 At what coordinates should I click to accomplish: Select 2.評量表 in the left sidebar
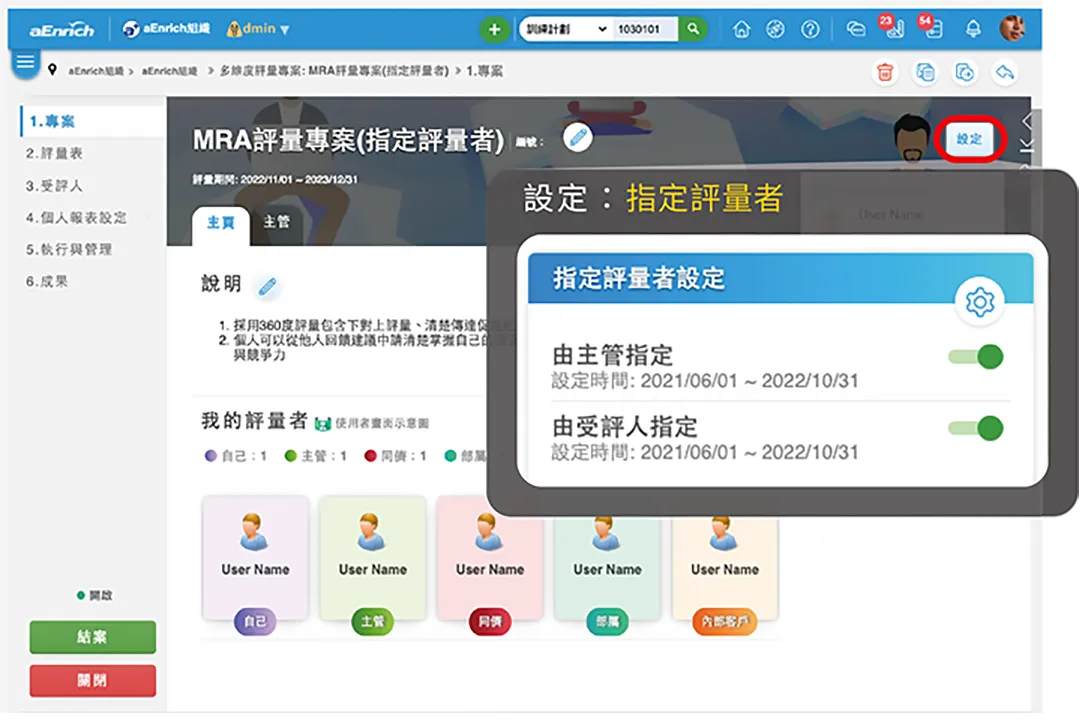(54, 153)
